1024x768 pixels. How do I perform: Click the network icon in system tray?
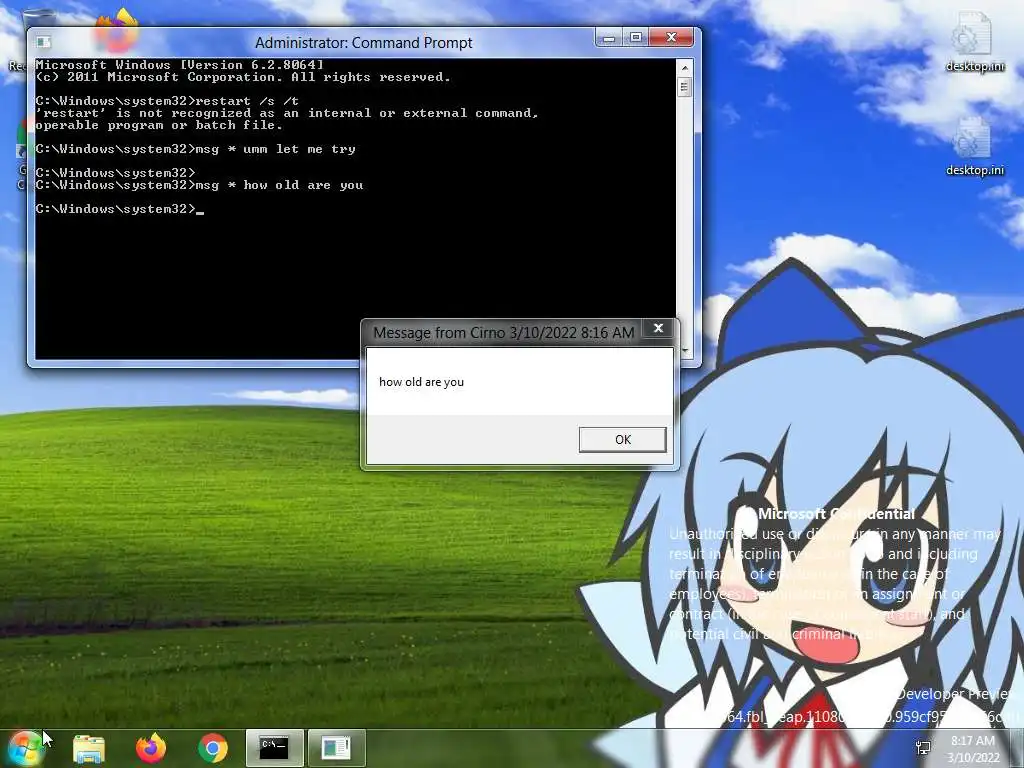pos(923,748)
